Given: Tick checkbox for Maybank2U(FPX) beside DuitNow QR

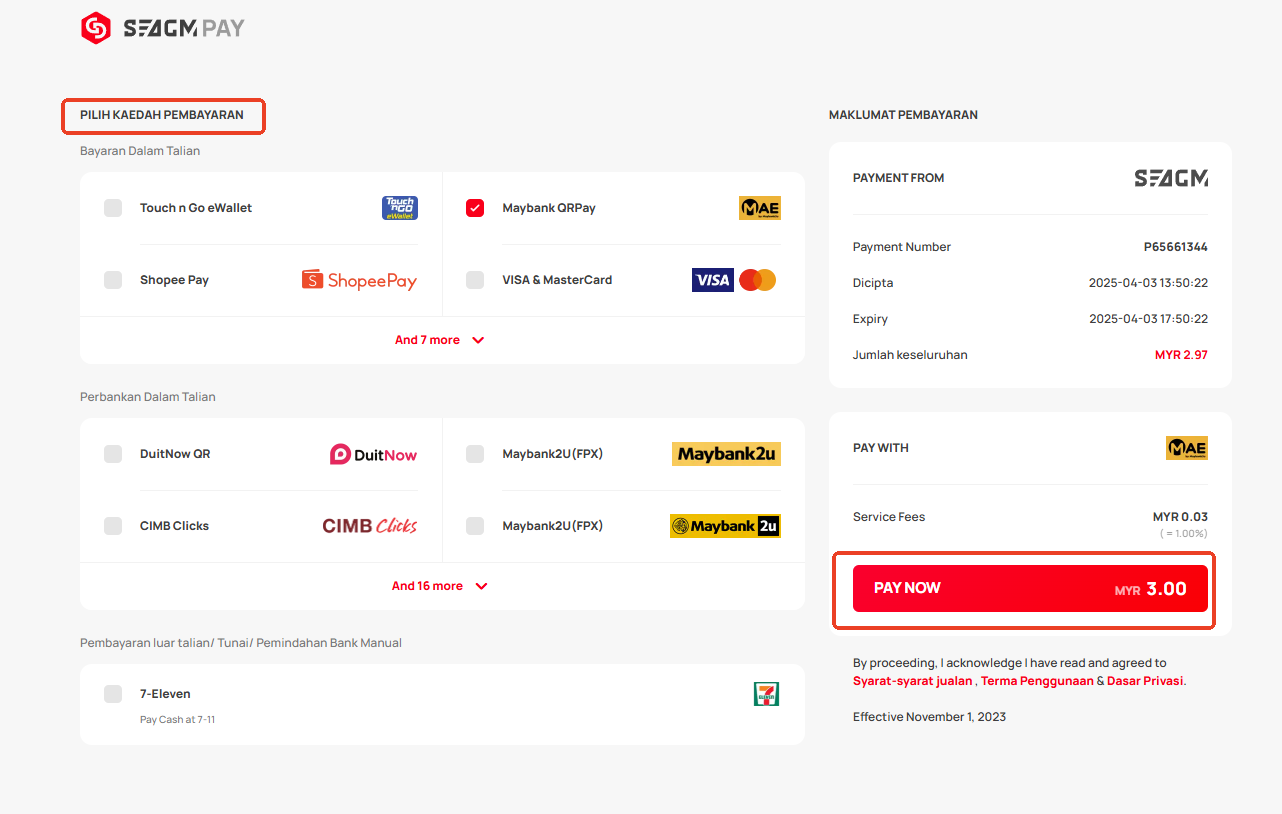Looking at the screenshot, I should click(475, 454).
